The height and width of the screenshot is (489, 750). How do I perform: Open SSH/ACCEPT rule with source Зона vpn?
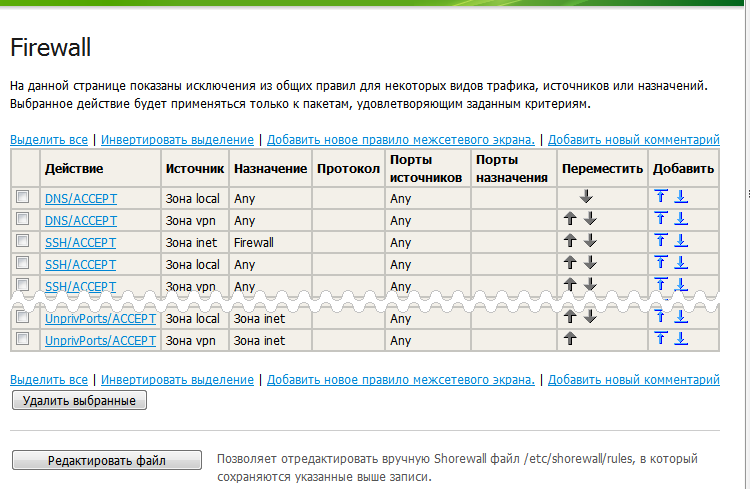pyautogui.click(x=80, y=286)
